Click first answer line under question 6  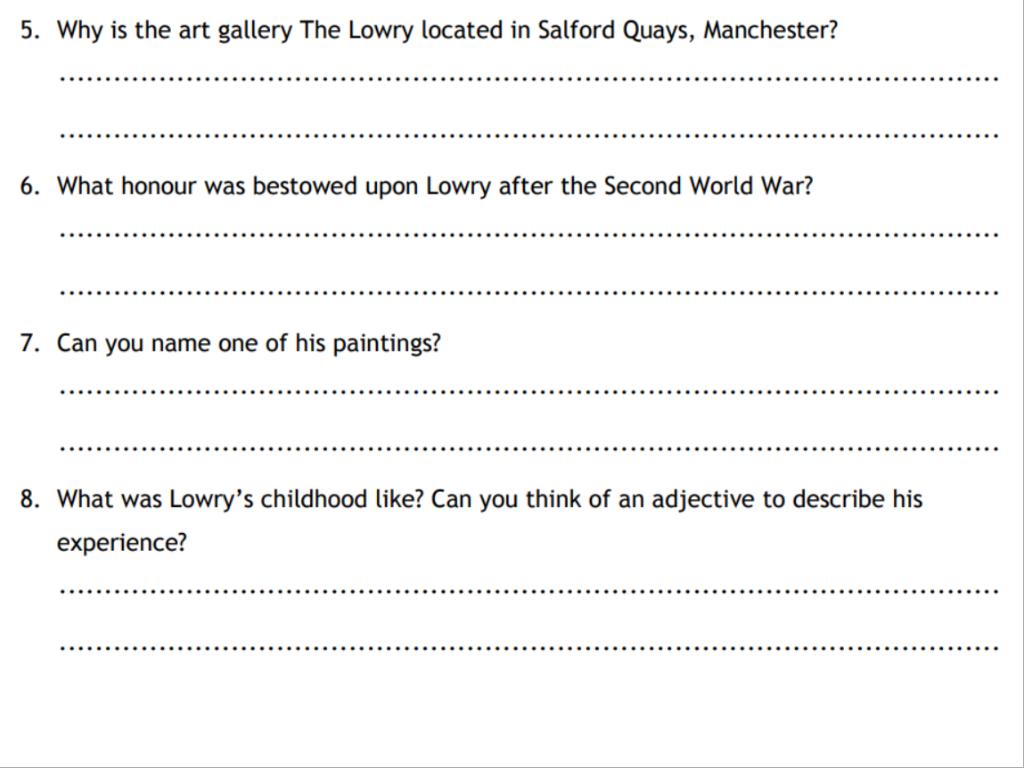pyautogui.click(x=529, y=234)
